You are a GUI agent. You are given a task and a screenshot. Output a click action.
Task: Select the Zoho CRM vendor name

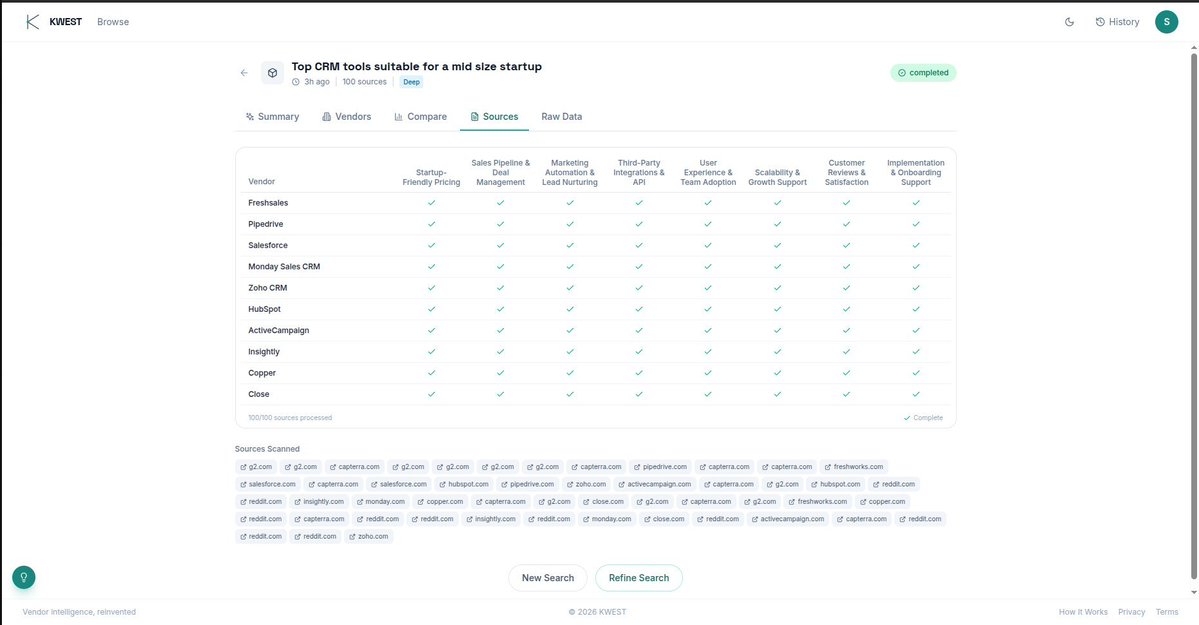268,288
